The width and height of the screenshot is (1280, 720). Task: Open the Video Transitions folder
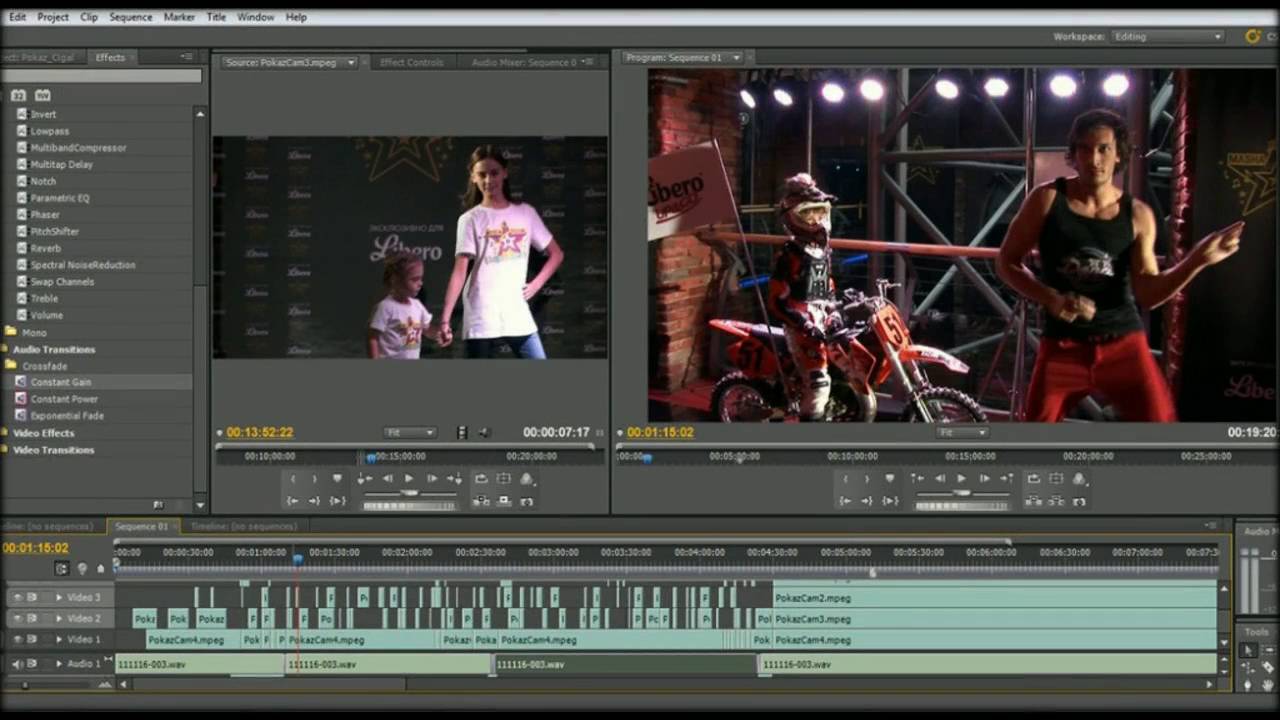coord(53,450)
